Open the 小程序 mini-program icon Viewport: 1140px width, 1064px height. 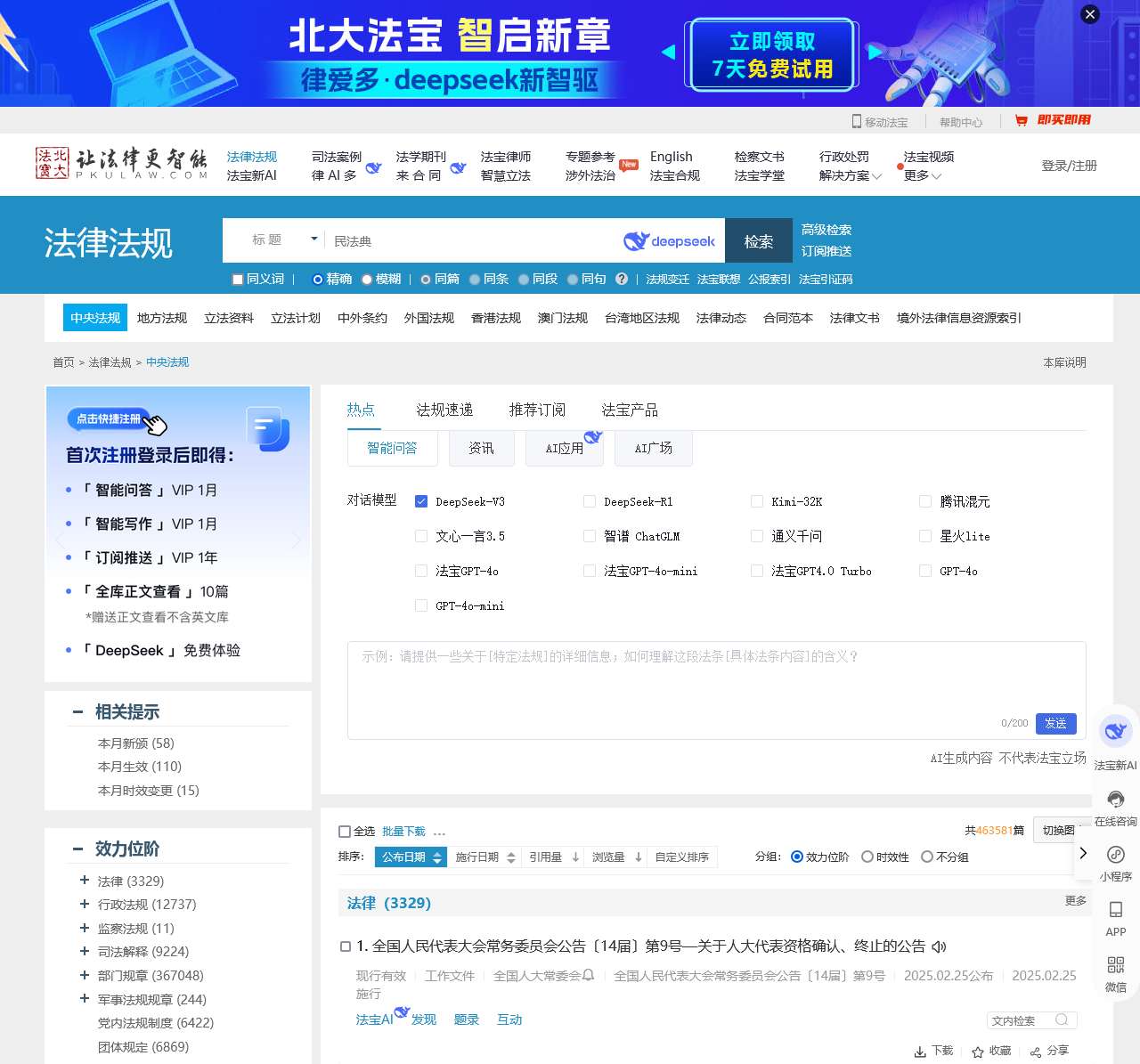pos(1116,855)
